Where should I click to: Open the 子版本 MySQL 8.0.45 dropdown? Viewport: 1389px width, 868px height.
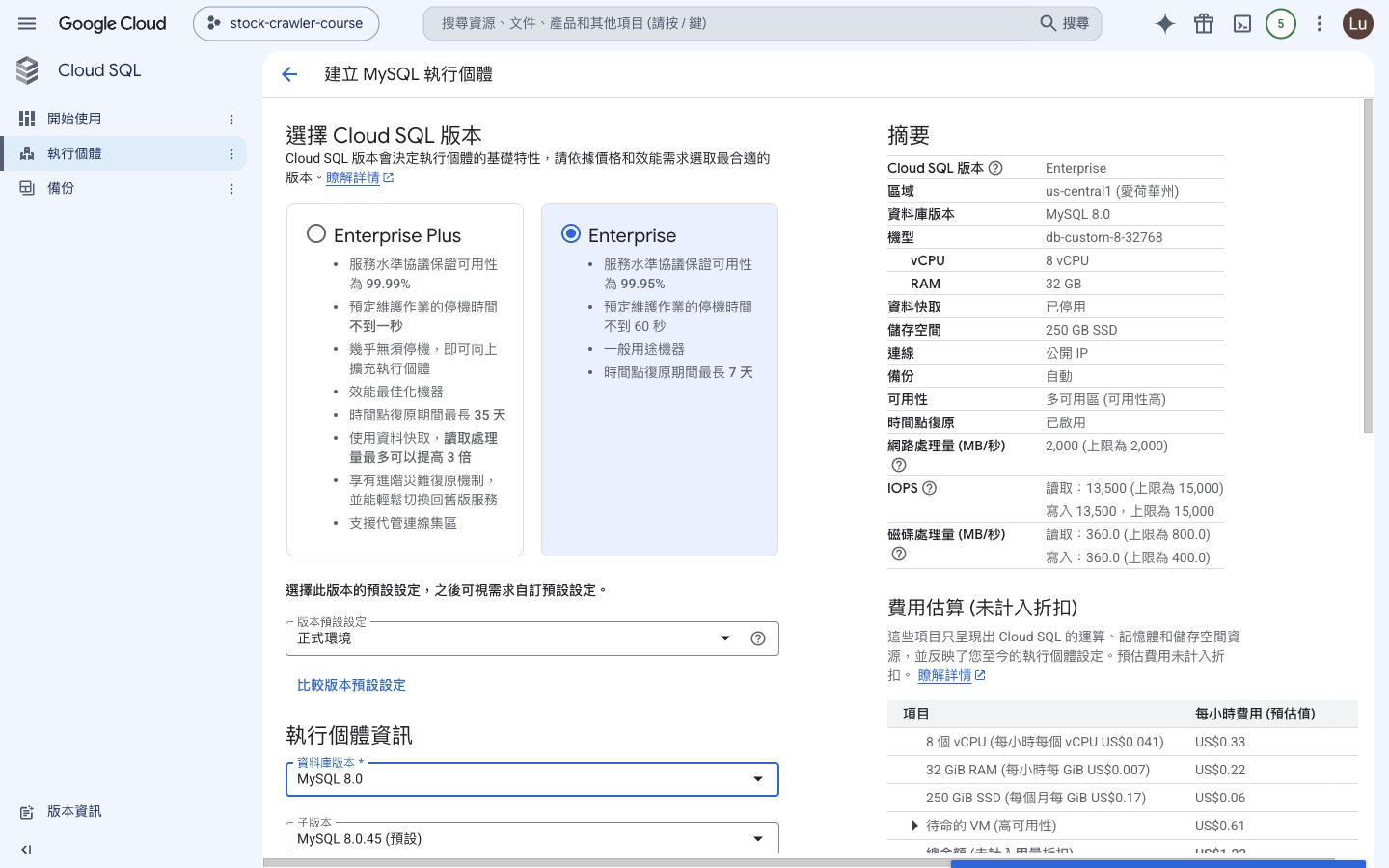coord(532,838)
